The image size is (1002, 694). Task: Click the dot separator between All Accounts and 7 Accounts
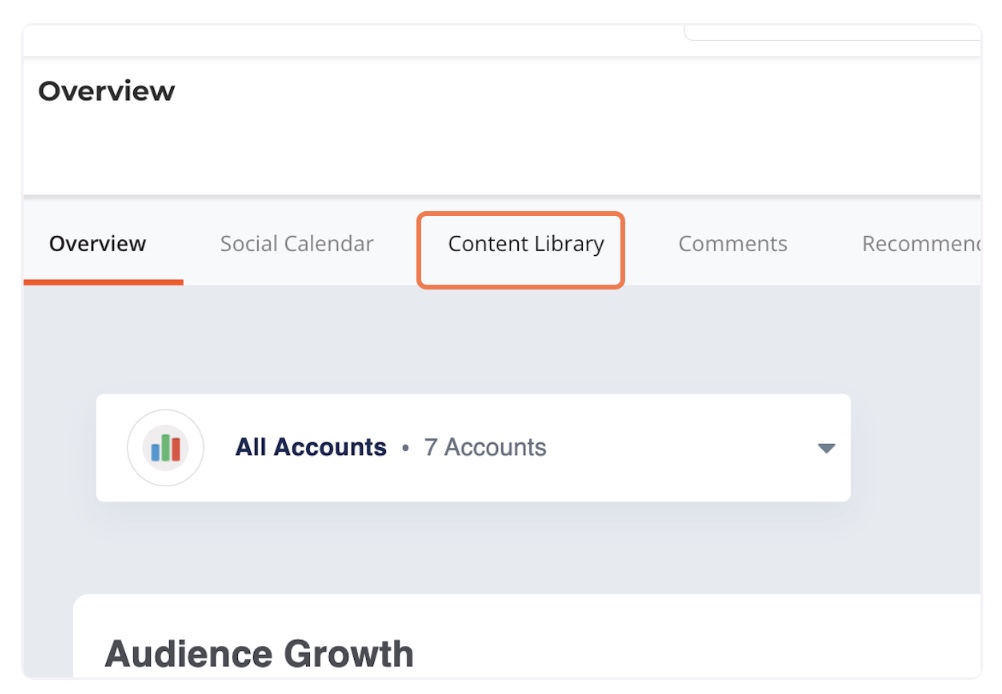pos(405,448)
